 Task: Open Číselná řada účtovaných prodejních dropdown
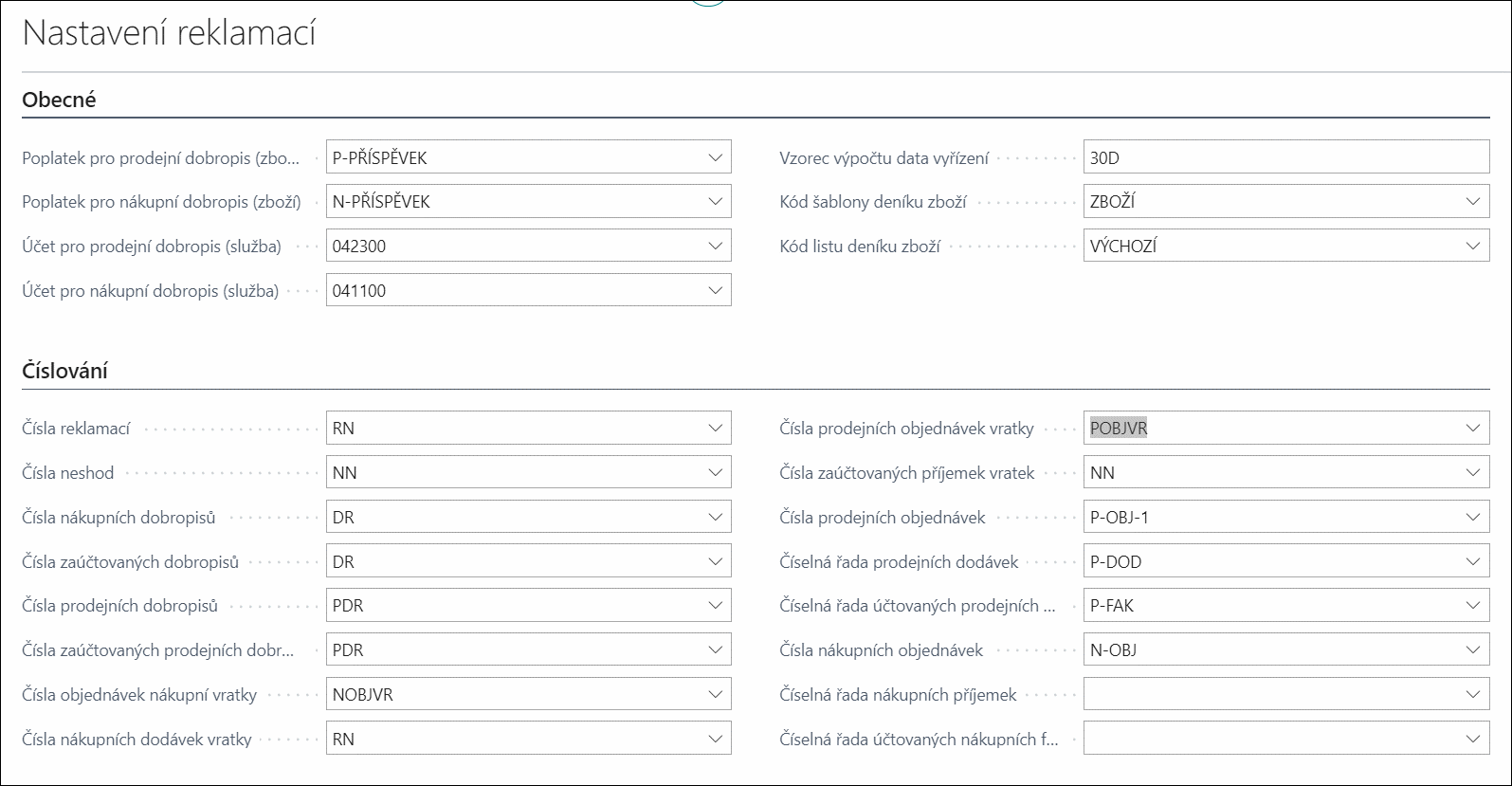(1472, 605)
